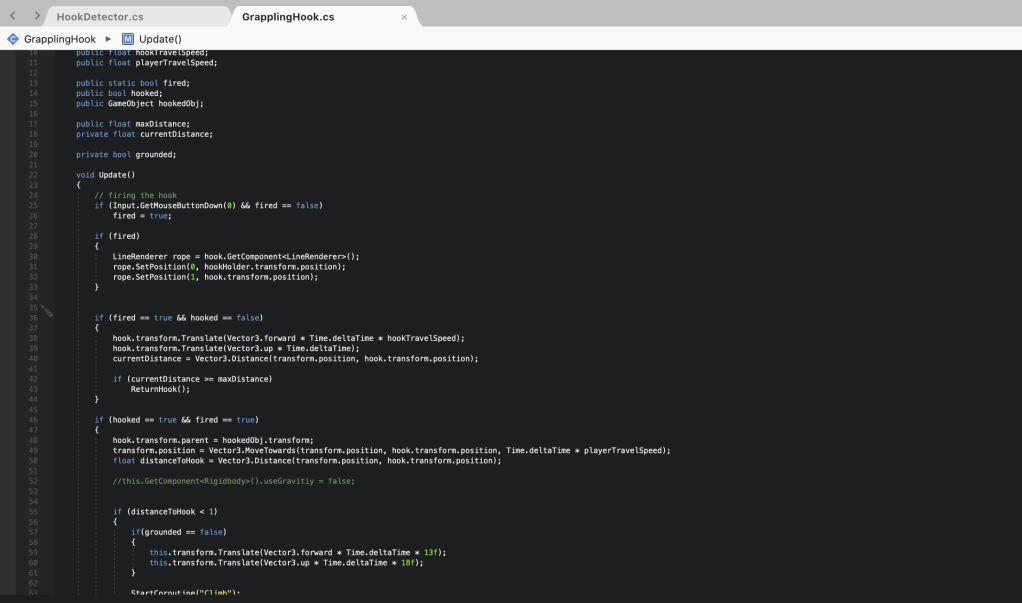Close the GrapplingHook.cs tab
Viewport: 1022px width, 603px height.
pos(404,17)
